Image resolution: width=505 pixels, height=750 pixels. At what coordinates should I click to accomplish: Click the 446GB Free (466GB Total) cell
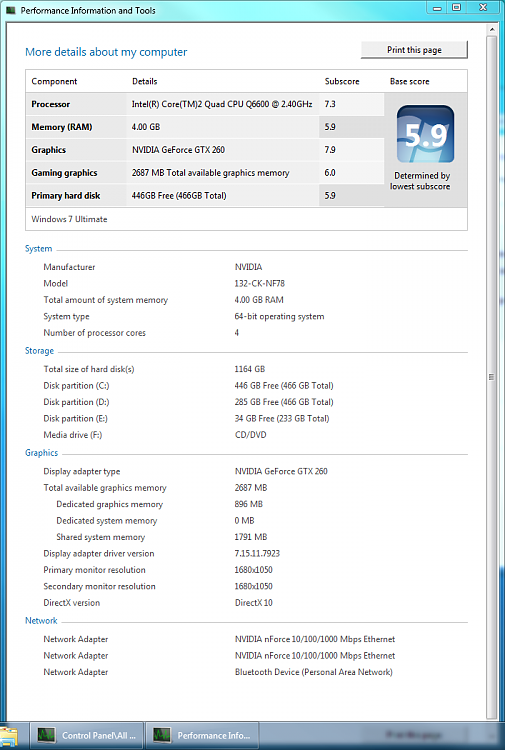click(x=179, y=195)
